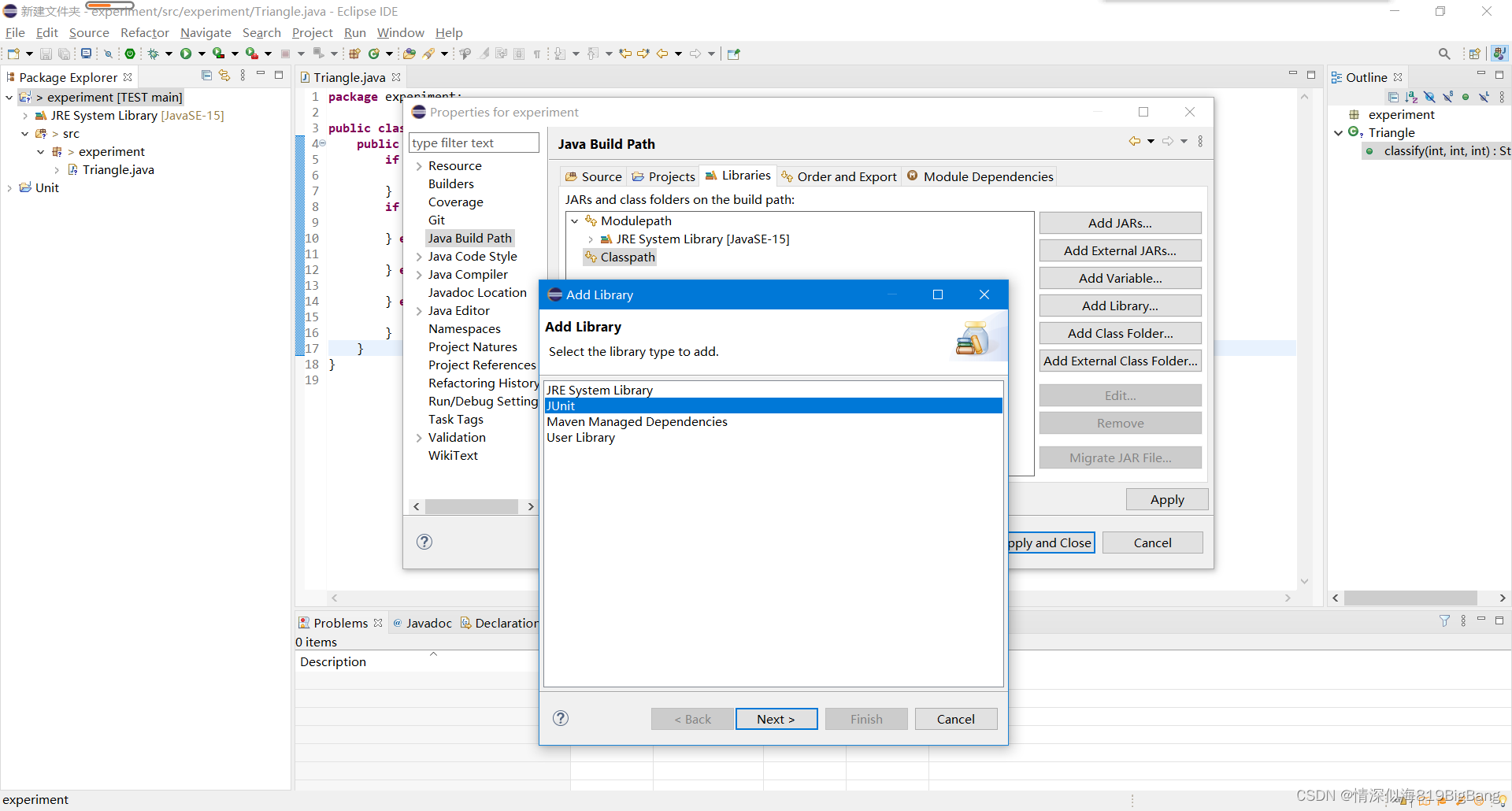The width and height of the screenshot is (1512, 811).
Task: Toggle Hide Local Types in Outline
Action: 1484,97
